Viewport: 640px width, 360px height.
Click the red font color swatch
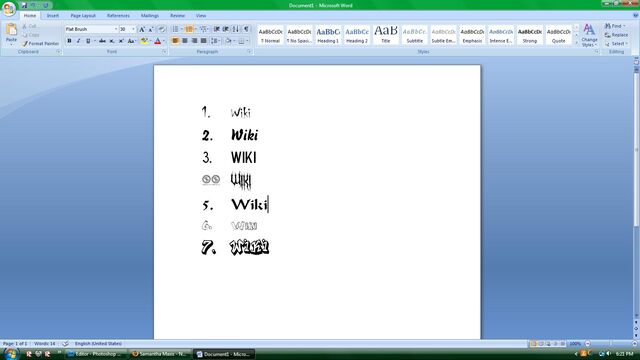coord(158,41)
